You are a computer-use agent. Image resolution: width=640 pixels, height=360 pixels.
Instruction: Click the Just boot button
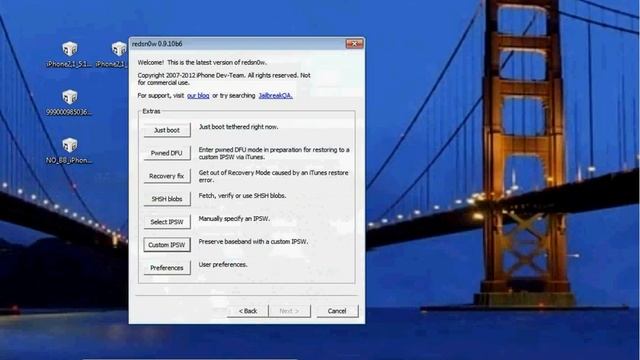167,130
